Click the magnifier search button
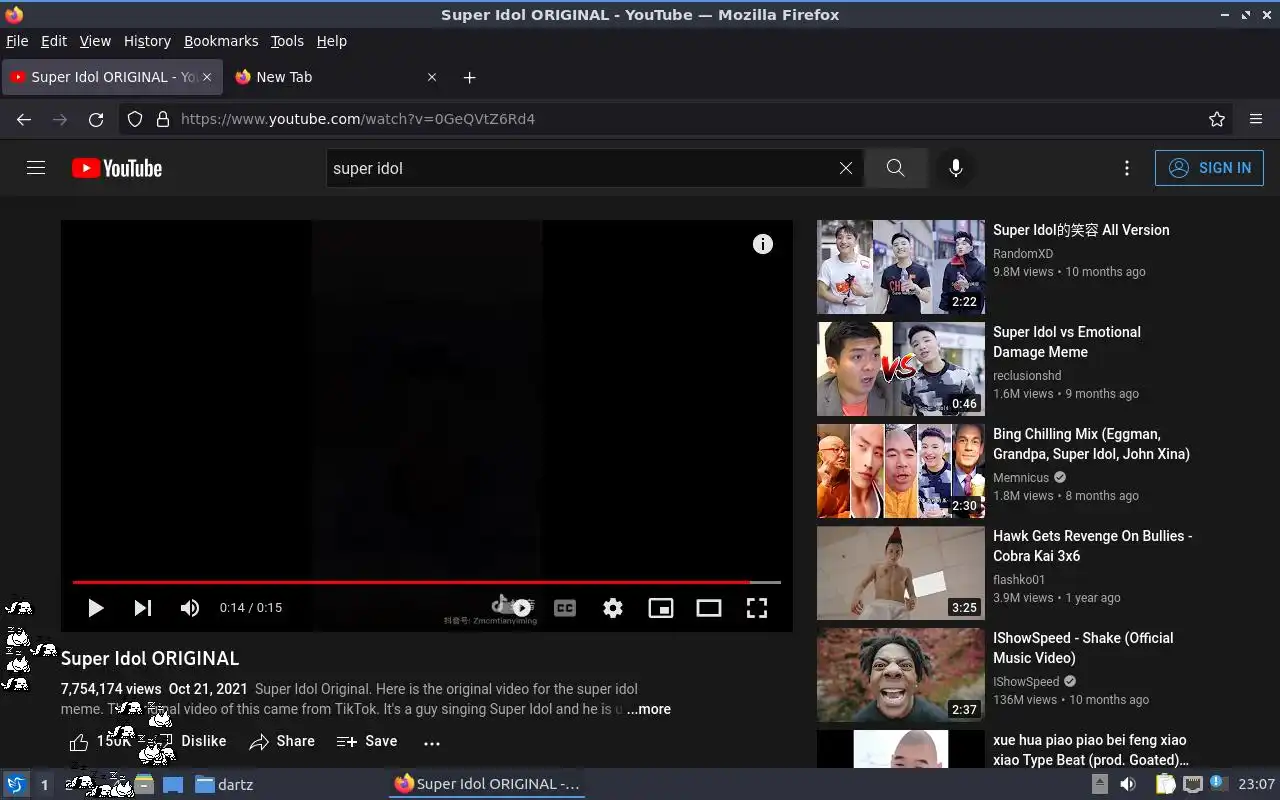This screenshot has width=1280, height=800. (895, 168)
